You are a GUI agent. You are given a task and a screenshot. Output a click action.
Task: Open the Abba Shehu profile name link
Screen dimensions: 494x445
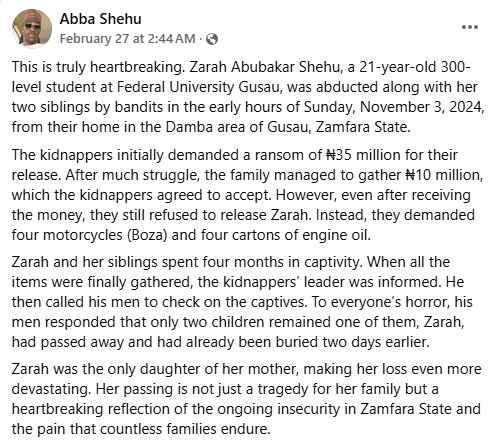click(101, 19)
